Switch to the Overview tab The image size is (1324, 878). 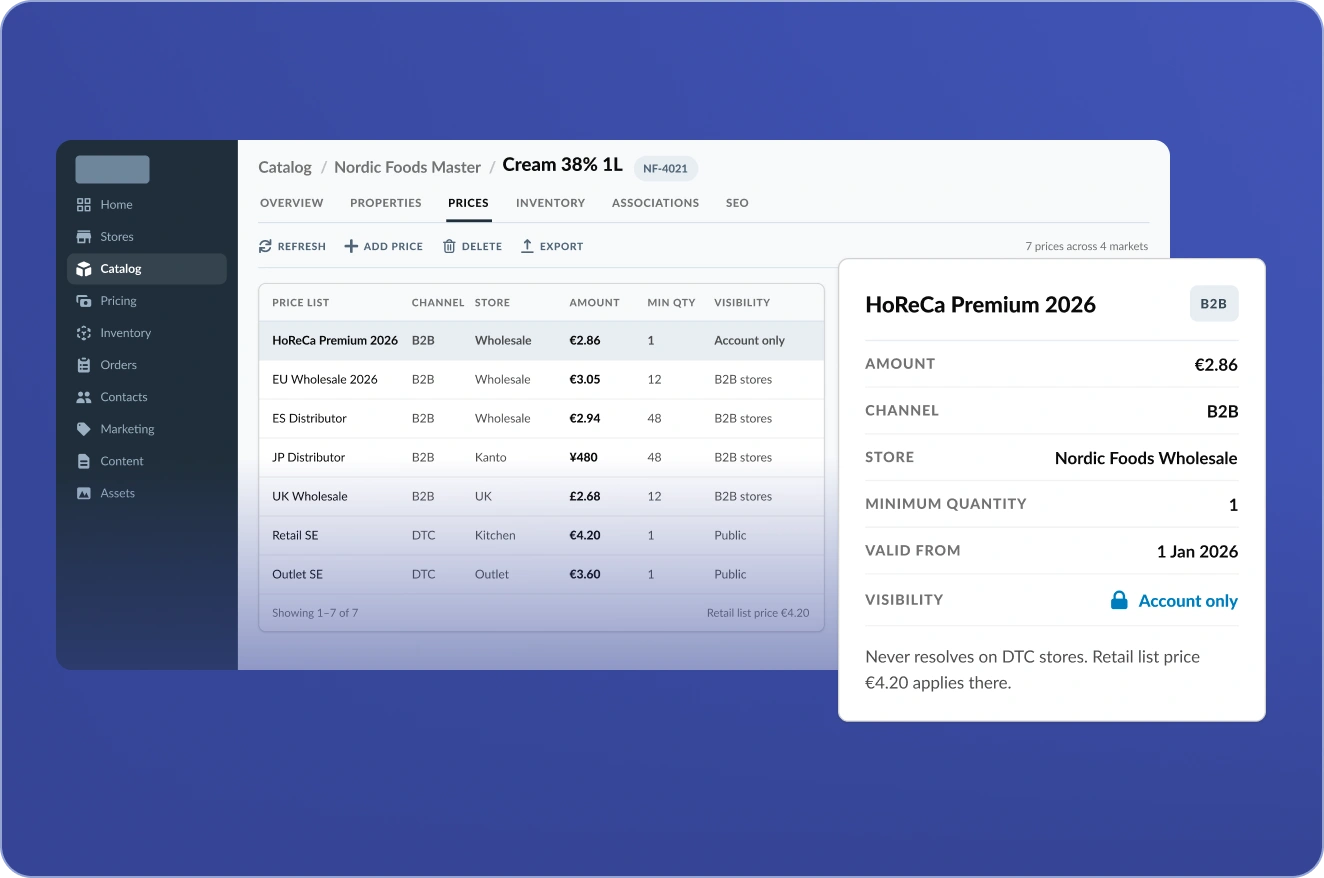(292, 203)
